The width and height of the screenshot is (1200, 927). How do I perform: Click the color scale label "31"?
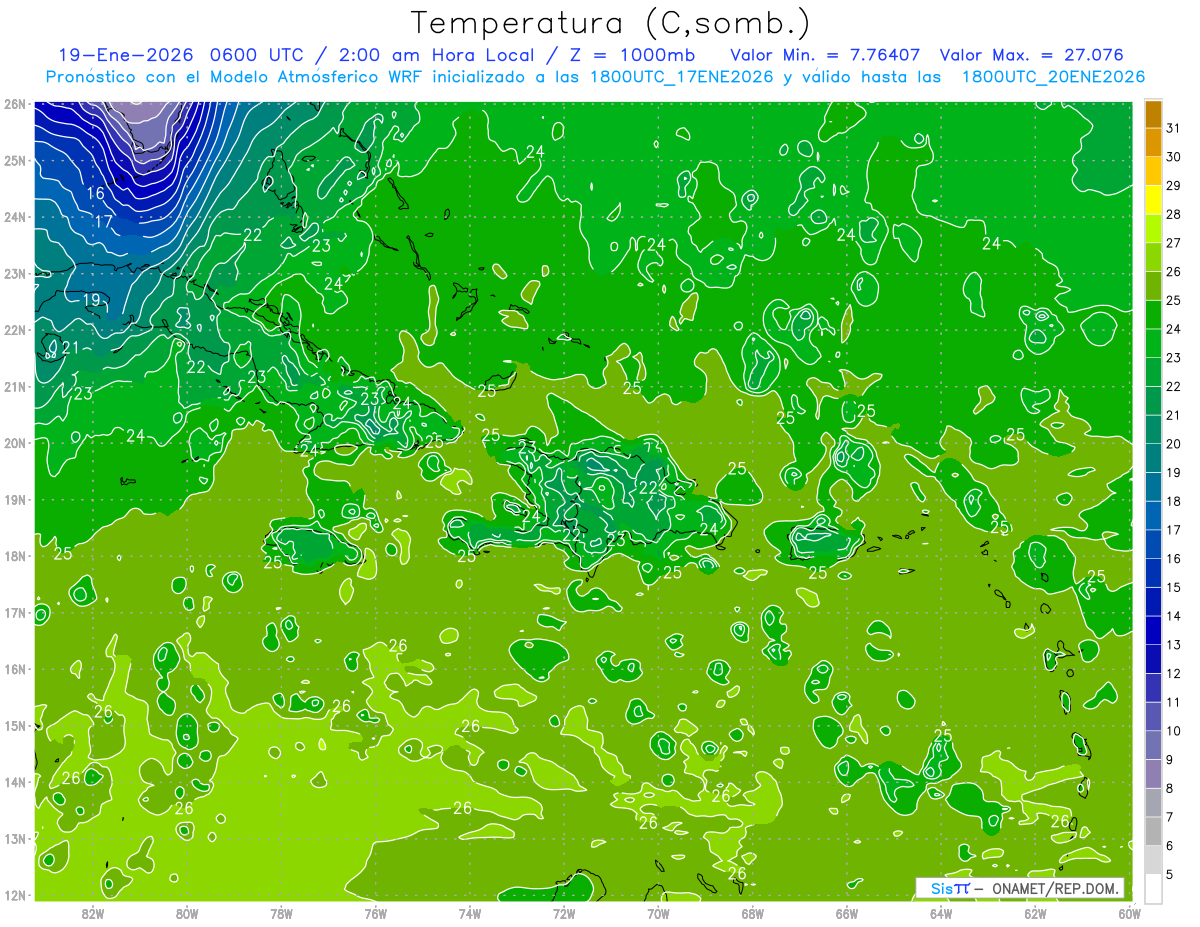[1174, 129]
